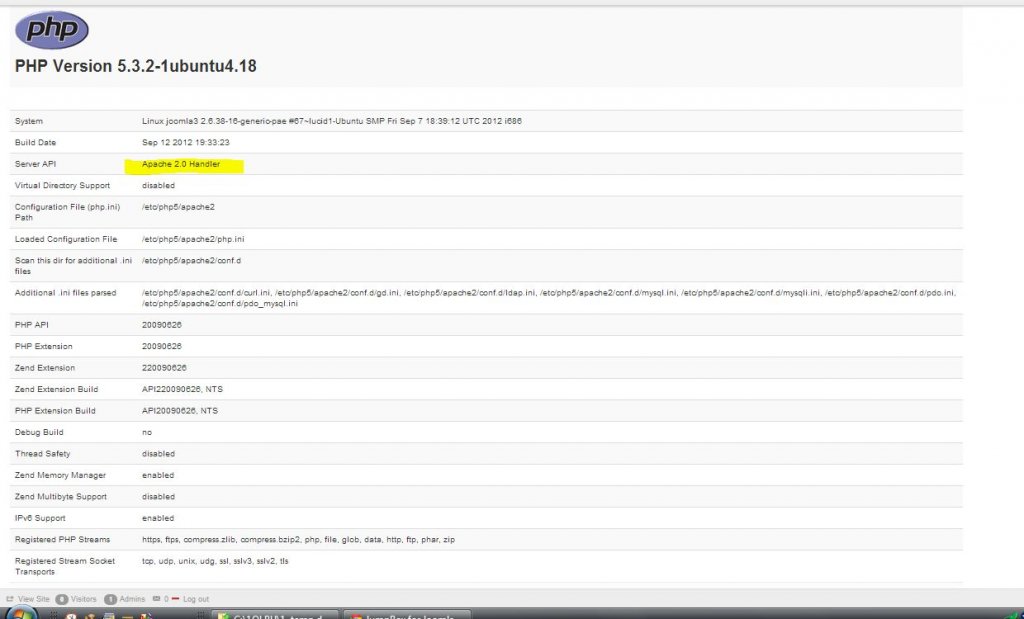
Task: Click the View Site arrow icon
Action: pyautogui.click(x=10, y=599)
